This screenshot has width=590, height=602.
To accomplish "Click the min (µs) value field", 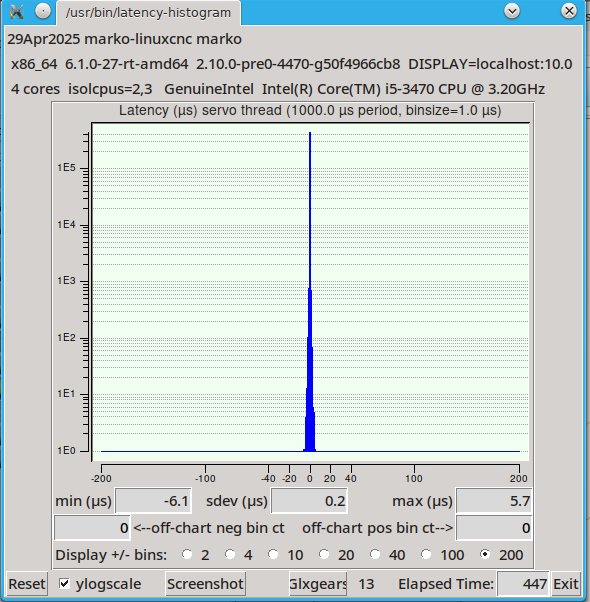I will [x=153, y=501].
